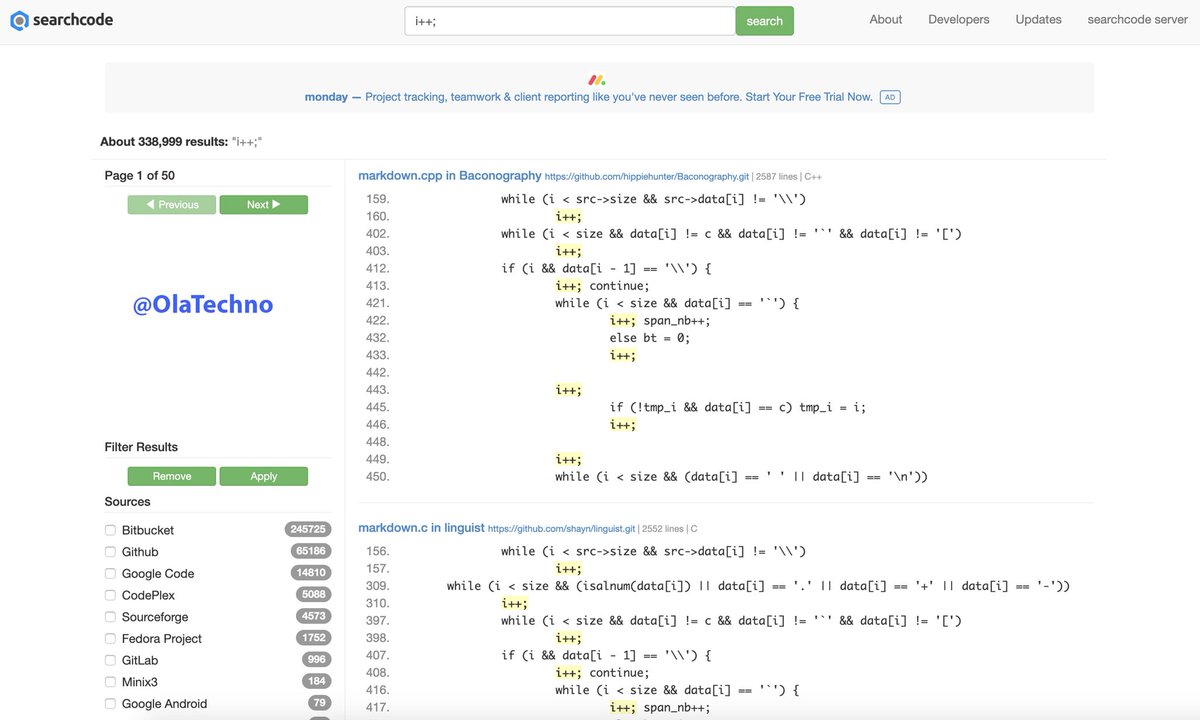Click the 5088 CodePlex count badge
Viewport: 1200px width, 720px height.
[313, 595]
